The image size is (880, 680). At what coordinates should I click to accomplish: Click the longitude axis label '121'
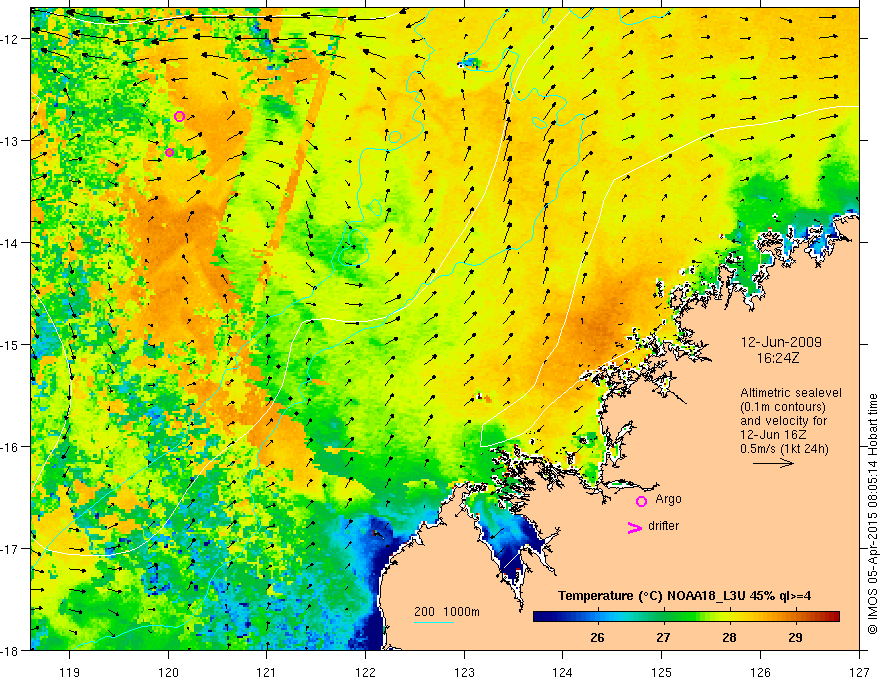click(x=267, y=672)
